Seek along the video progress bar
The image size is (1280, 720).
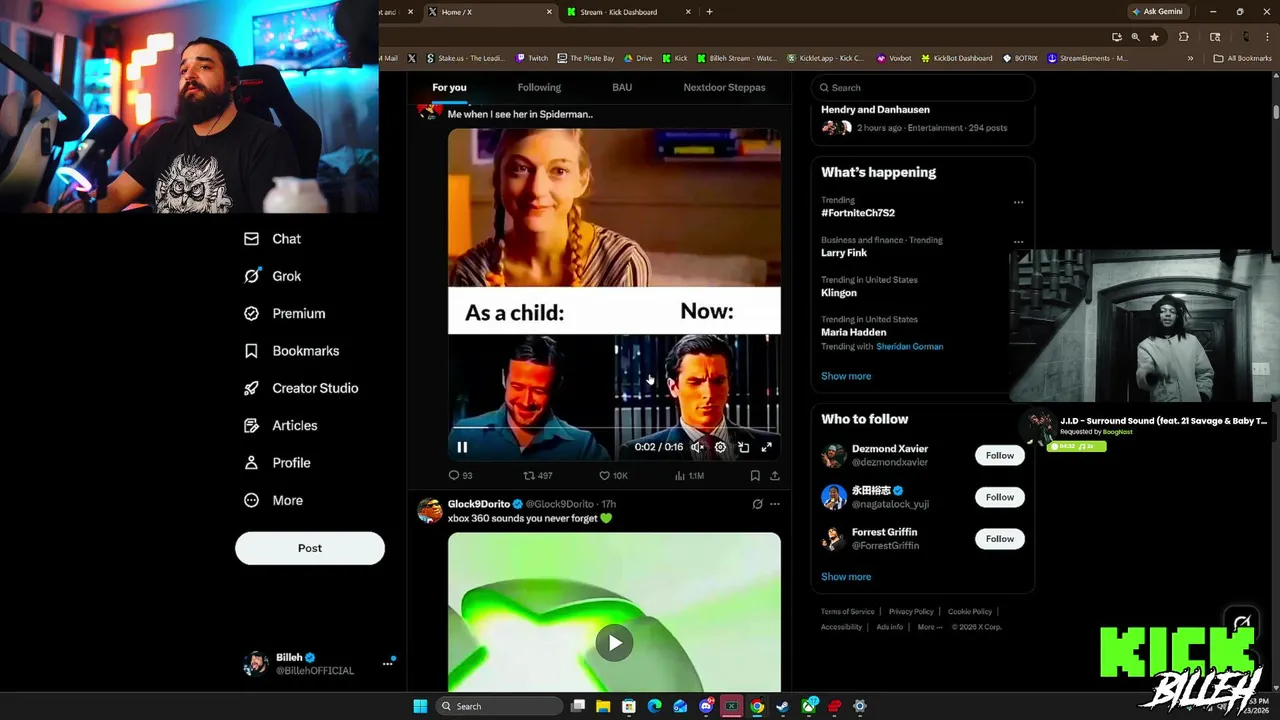pyautogui.click(x=614, y=428)
